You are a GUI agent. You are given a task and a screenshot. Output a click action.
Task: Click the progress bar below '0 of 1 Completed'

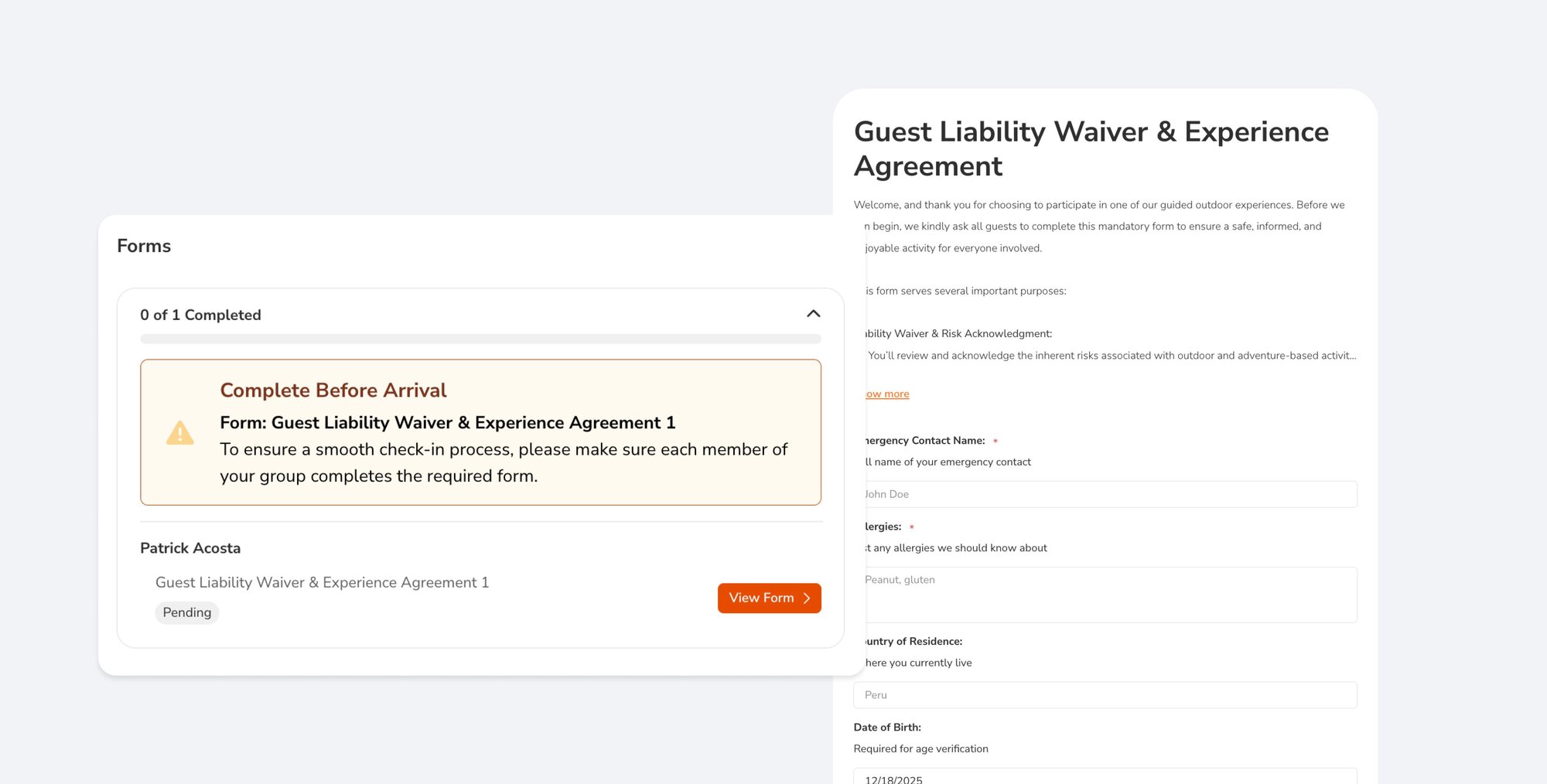480,339
